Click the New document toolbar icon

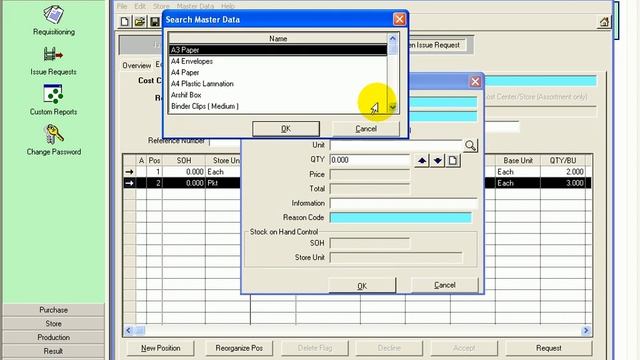[x=124, y=22]
